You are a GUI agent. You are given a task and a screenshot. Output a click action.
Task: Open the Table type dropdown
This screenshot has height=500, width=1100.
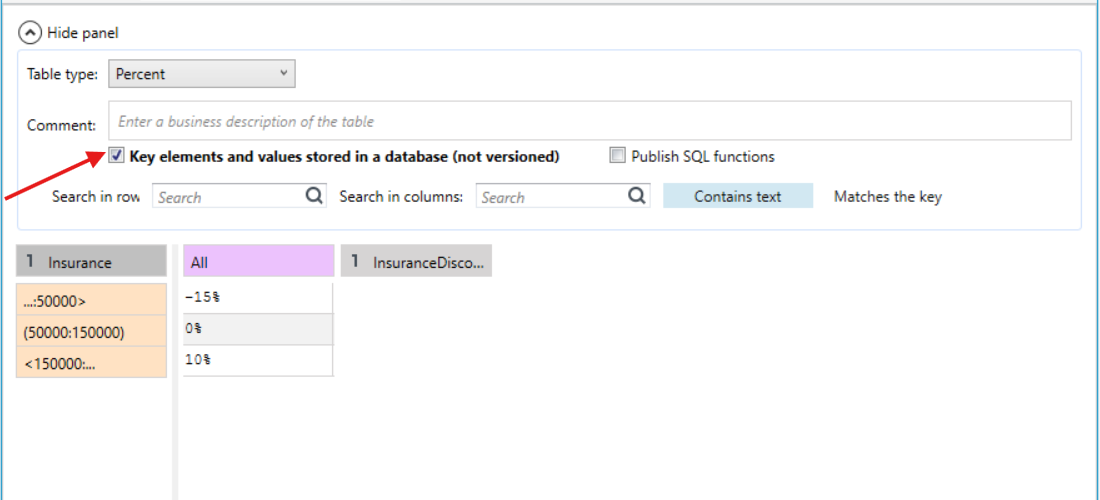click(x=202, y=74)
